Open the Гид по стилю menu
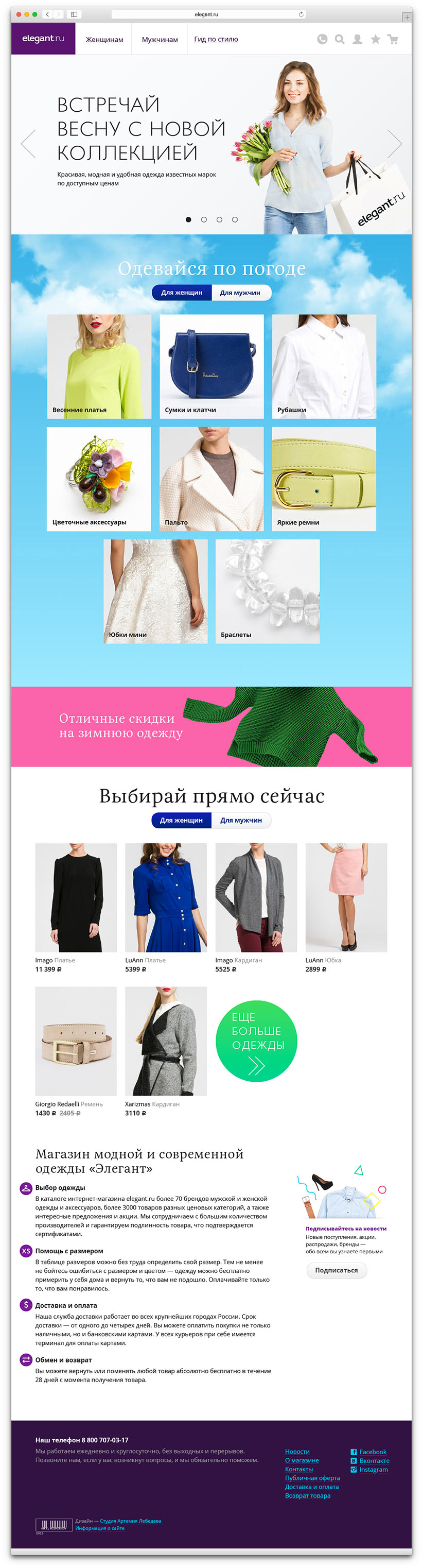 click(x=216, y=39)
